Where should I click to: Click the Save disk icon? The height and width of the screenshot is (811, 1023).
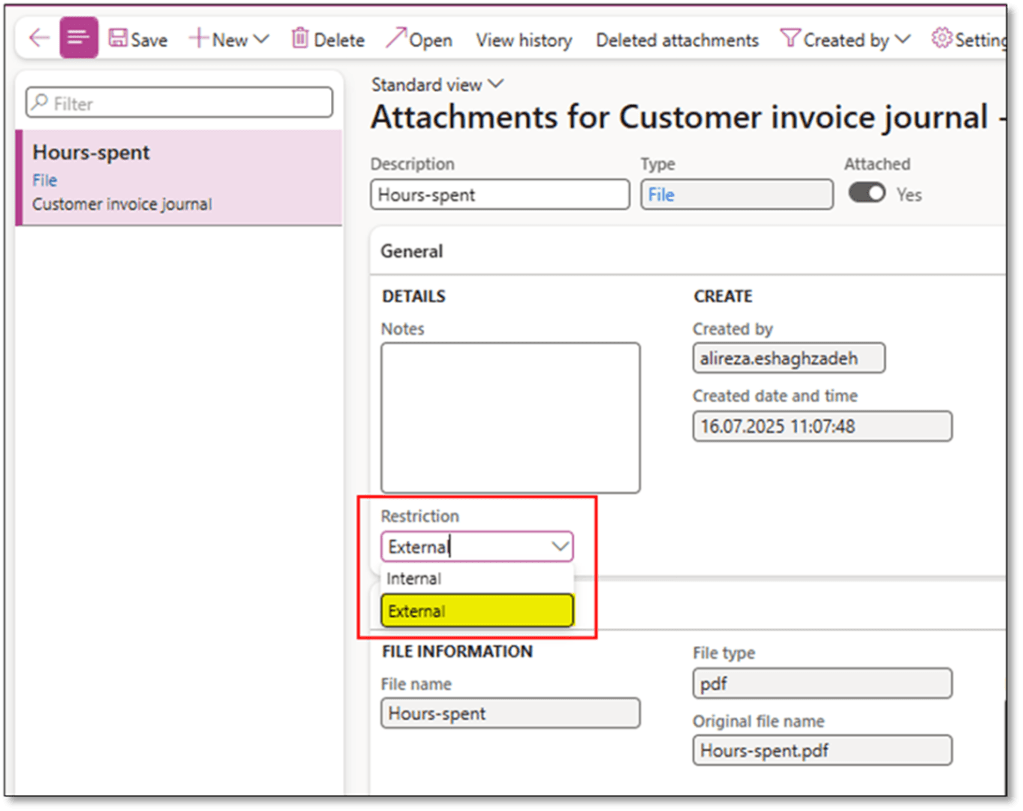coord(118,39)
